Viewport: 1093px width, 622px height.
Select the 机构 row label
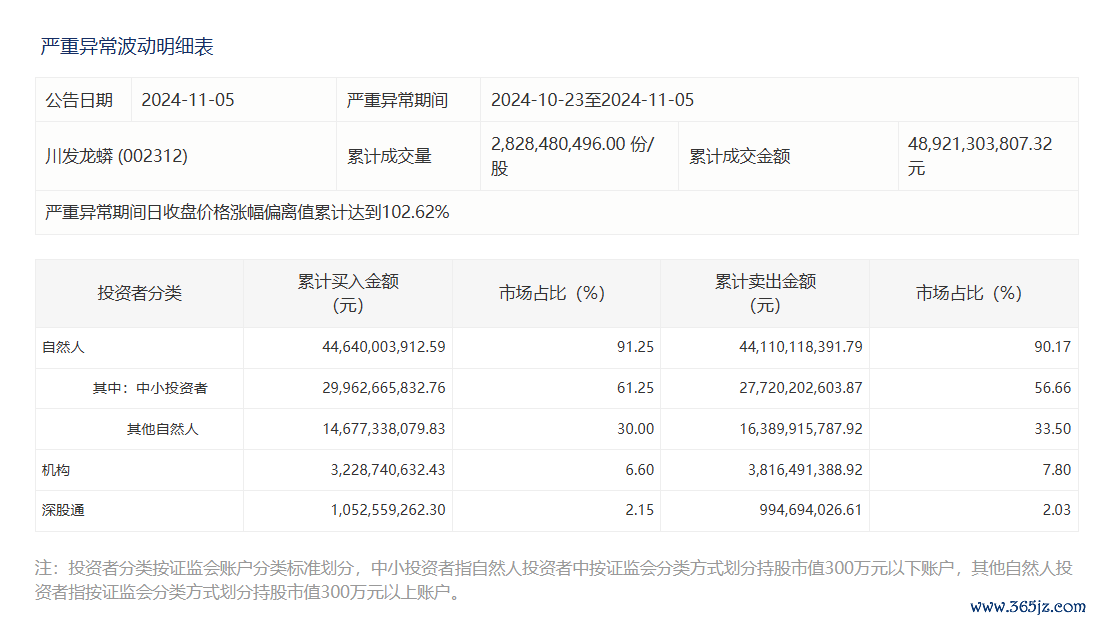[56, 471]
